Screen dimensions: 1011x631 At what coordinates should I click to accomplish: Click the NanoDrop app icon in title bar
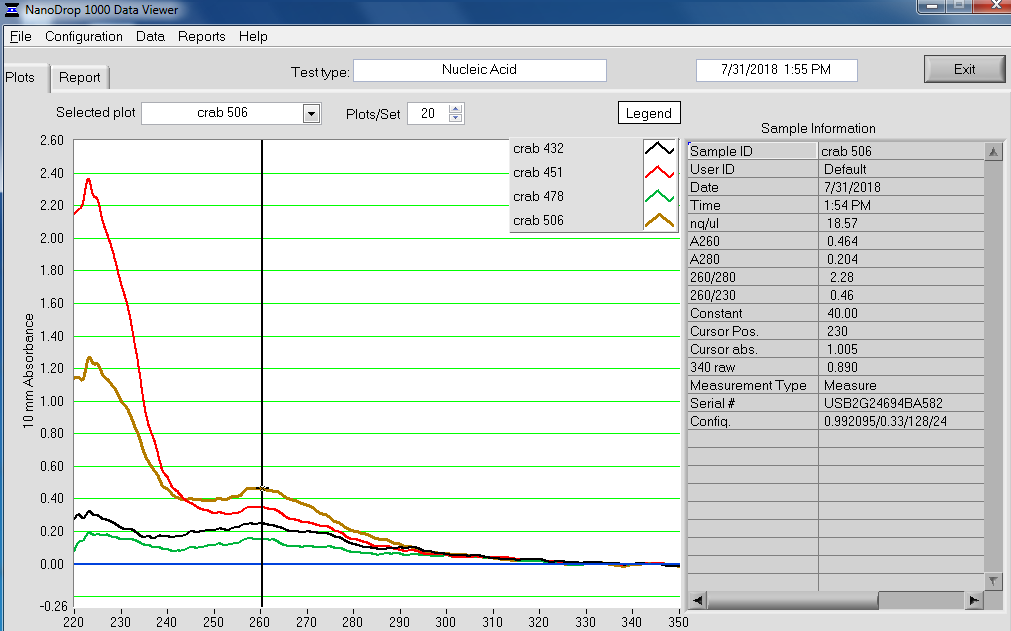(x=11, y=10)
